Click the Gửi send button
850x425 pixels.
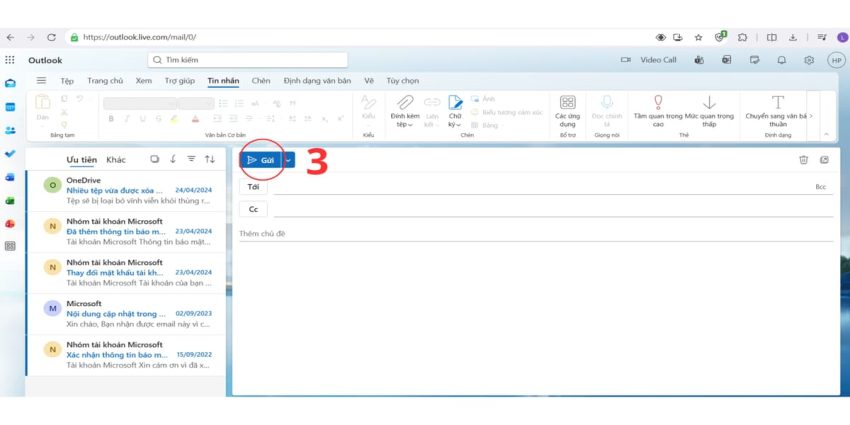[261, 160]
